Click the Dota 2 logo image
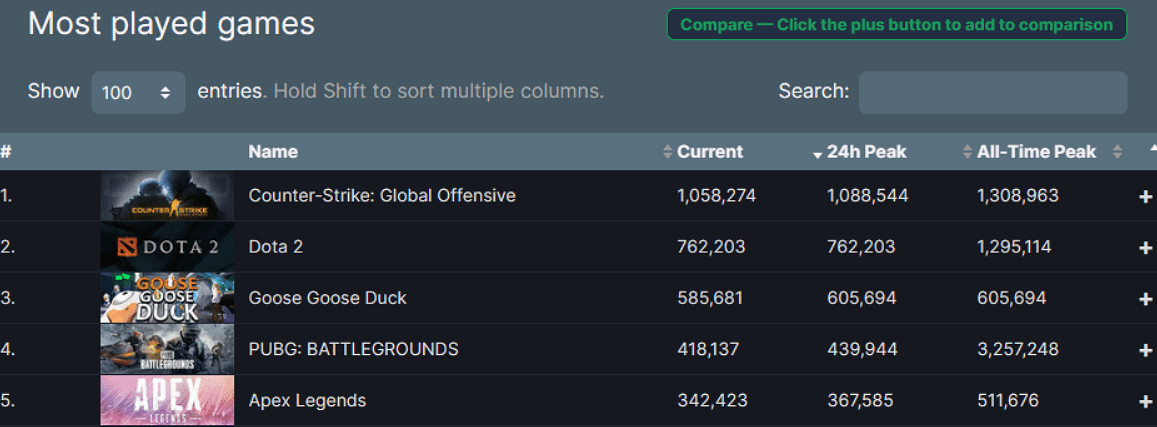The height and width of the screenshot is (427, 1157). (167, 247)
